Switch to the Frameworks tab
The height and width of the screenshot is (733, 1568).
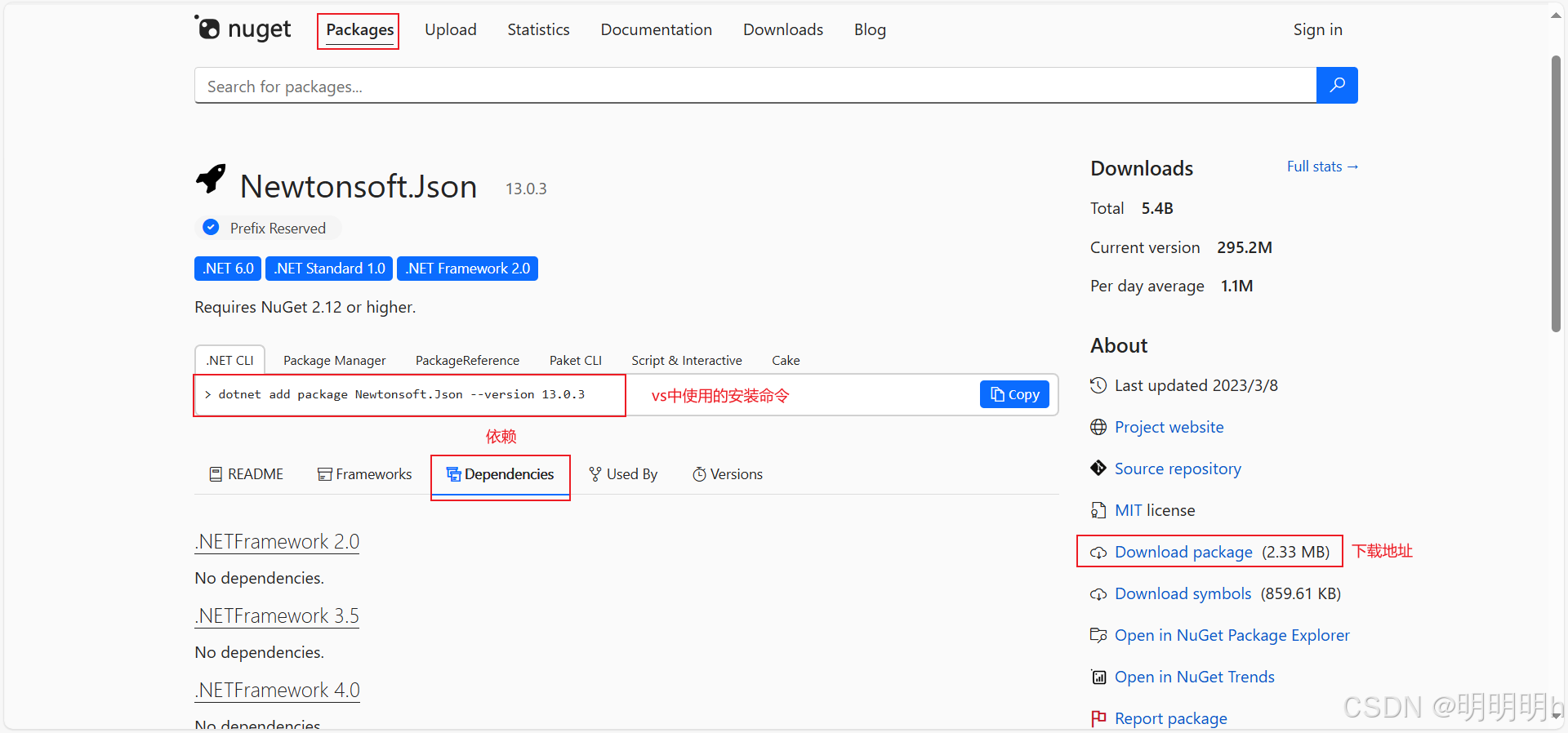pyautogui.click(x=364, y=474)
